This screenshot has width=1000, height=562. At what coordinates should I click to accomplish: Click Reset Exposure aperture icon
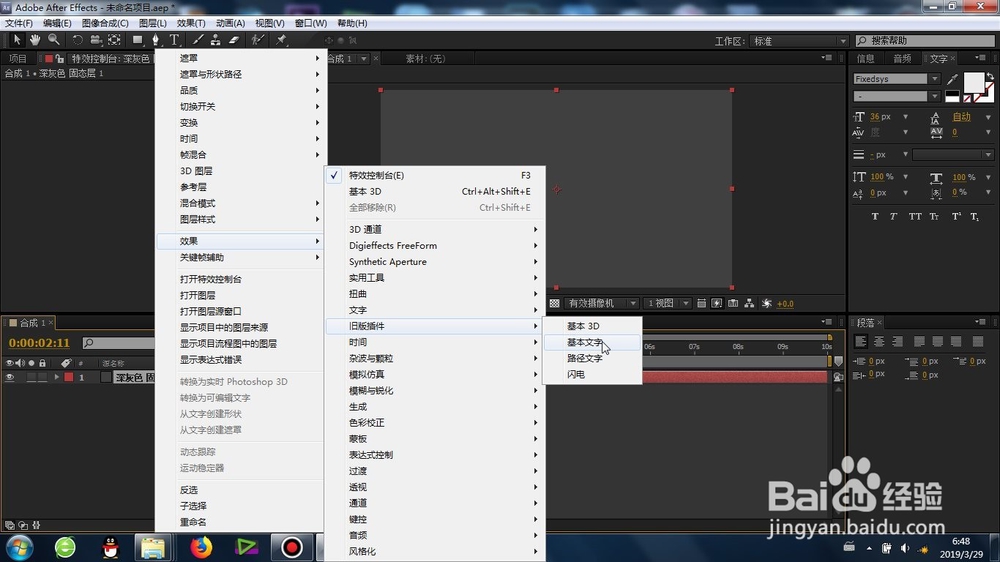pos(767,304)
